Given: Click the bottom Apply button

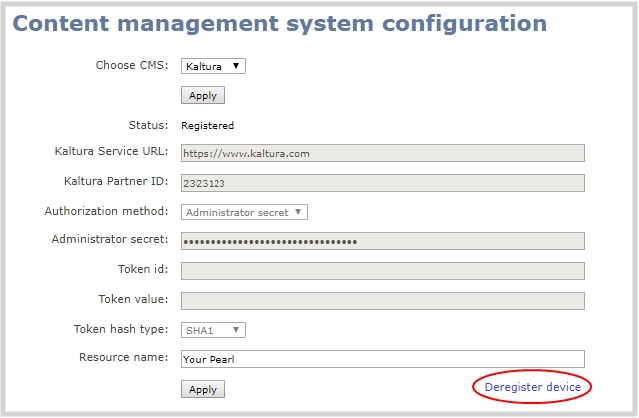Looking at the screenshot, I should (203, 389).
